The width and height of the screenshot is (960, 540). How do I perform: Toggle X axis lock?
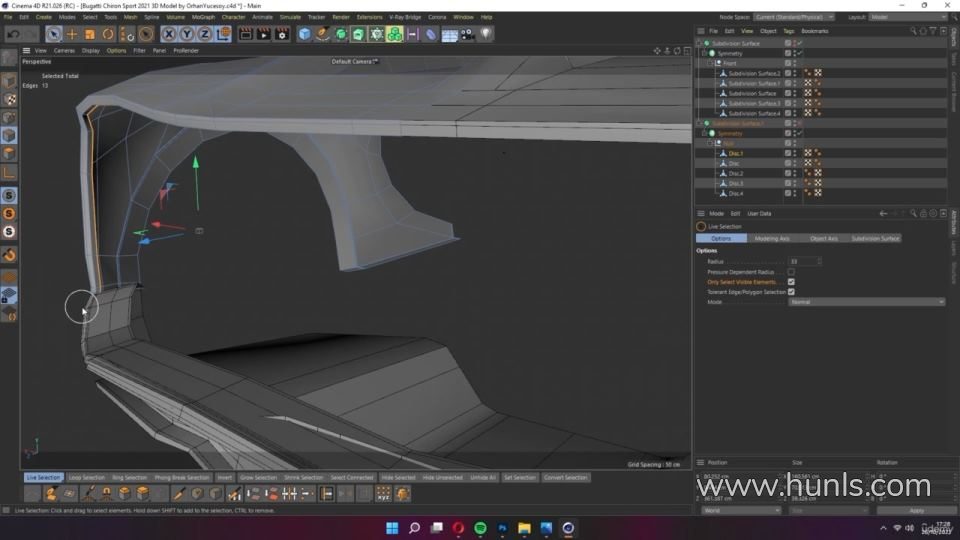click(x=169, y=34)
